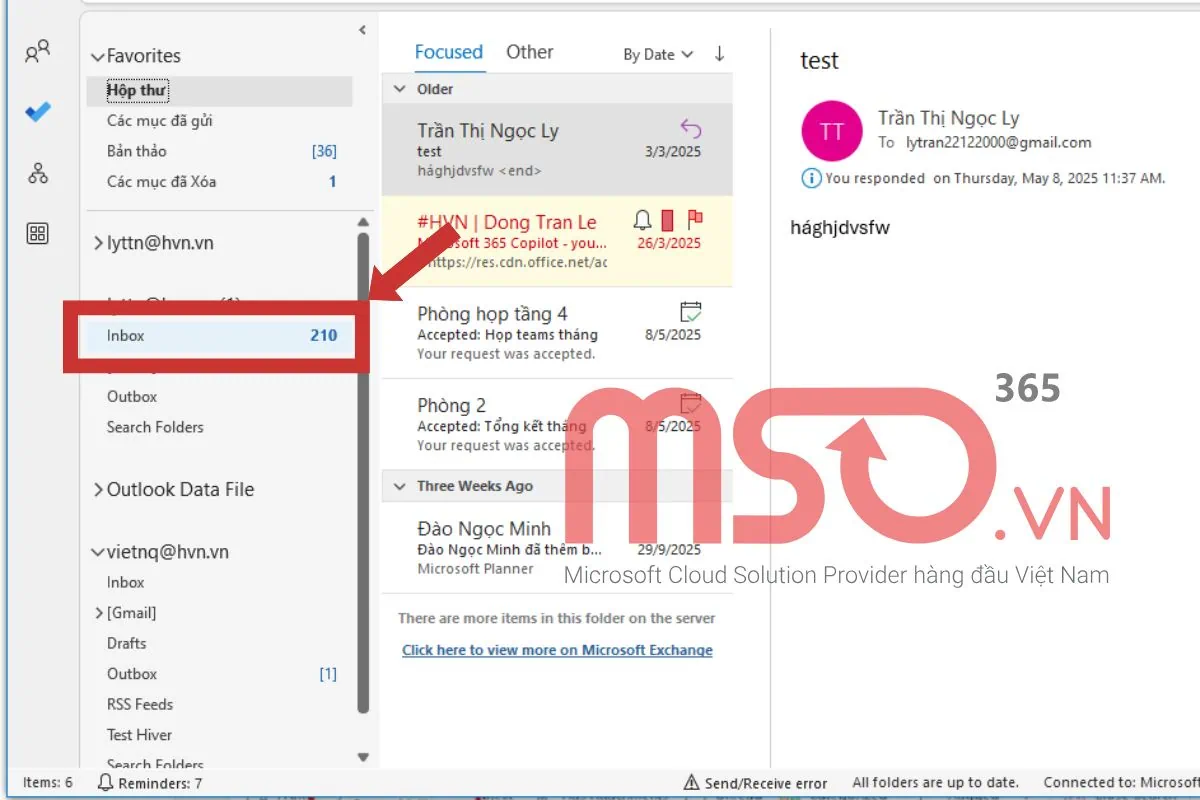Viewport: 1200px width, 800px height.
Task: Click the red flag on Dong Tran Le email
Action: coord(695,220)
